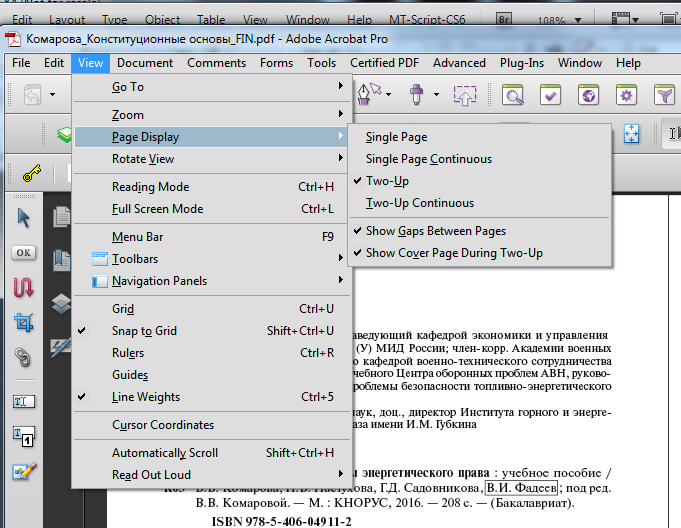Expand the Go To submenu

(212, 87)
